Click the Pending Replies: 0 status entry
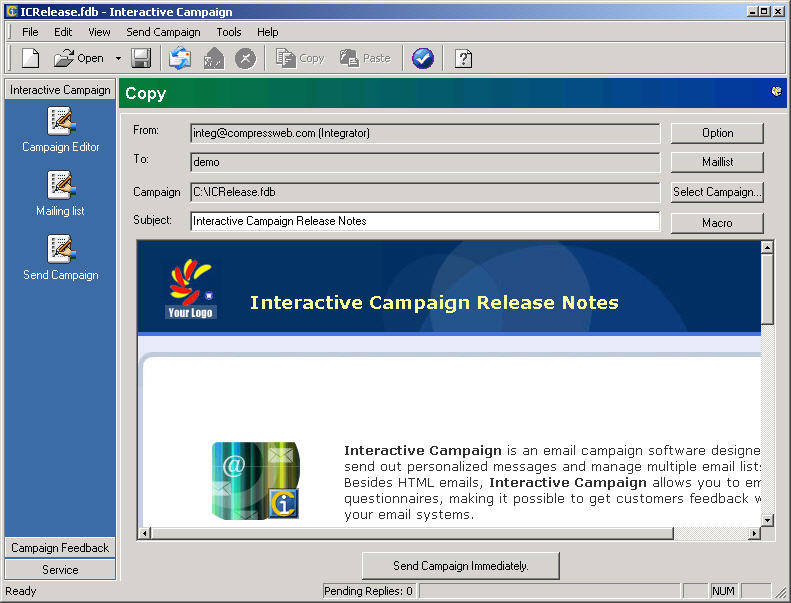Image resolution: width=791 pixels, height=603 pixels. 368,591
